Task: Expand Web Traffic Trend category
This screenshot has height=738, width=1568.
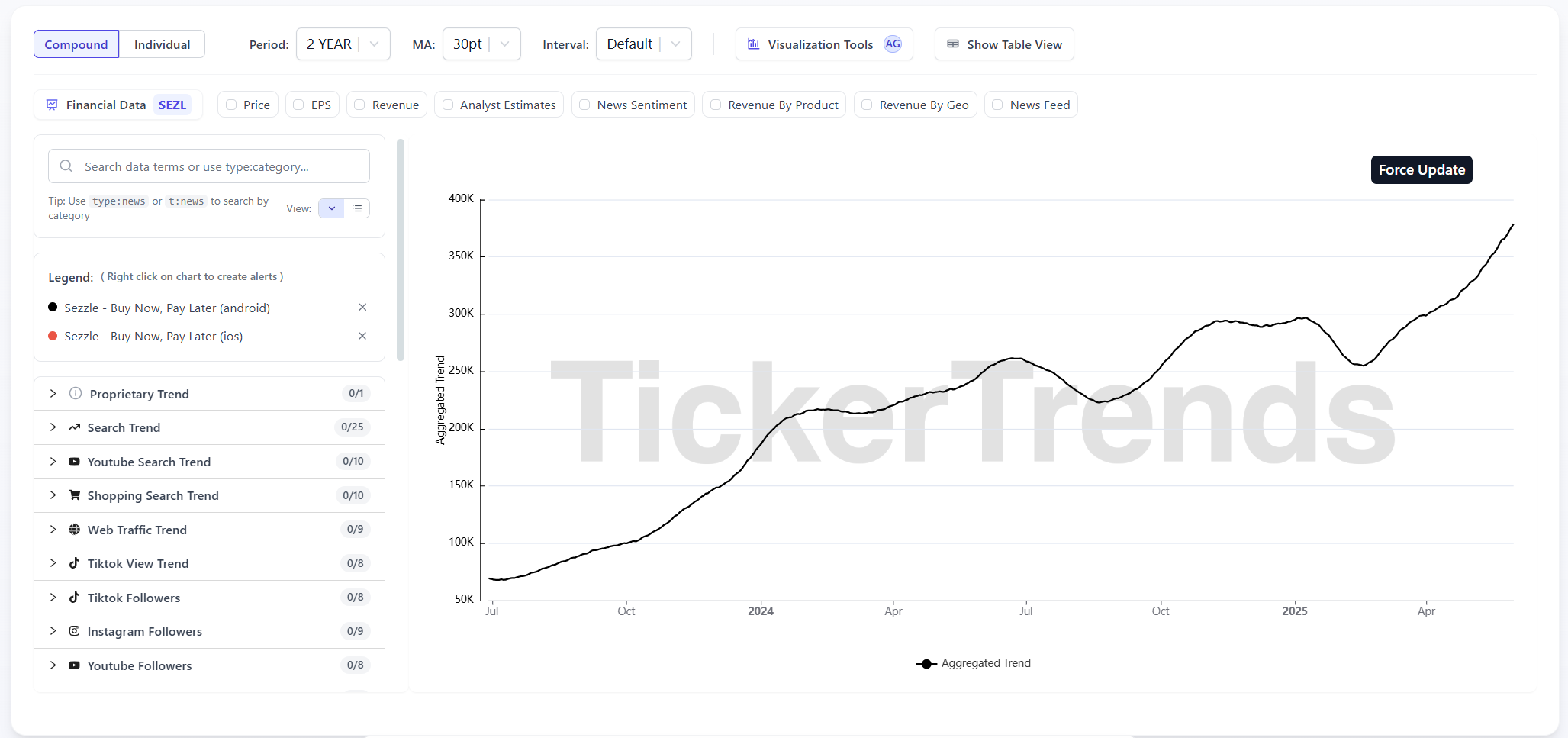Action: [53, 529]
